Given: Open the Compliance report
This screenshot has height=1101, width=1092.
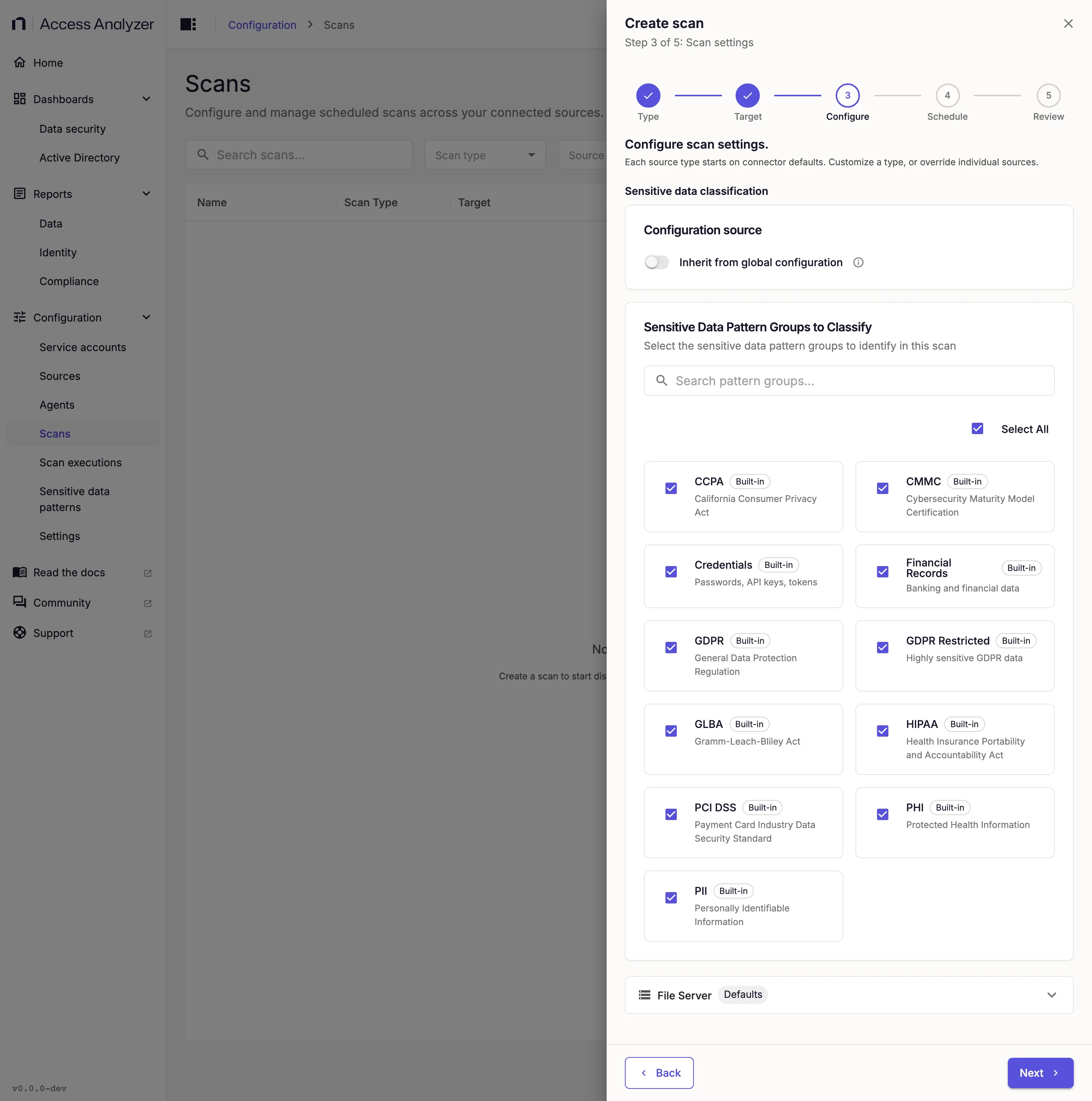Looking at the screenshot, I should pyautogui.click(x=69, y=282).
